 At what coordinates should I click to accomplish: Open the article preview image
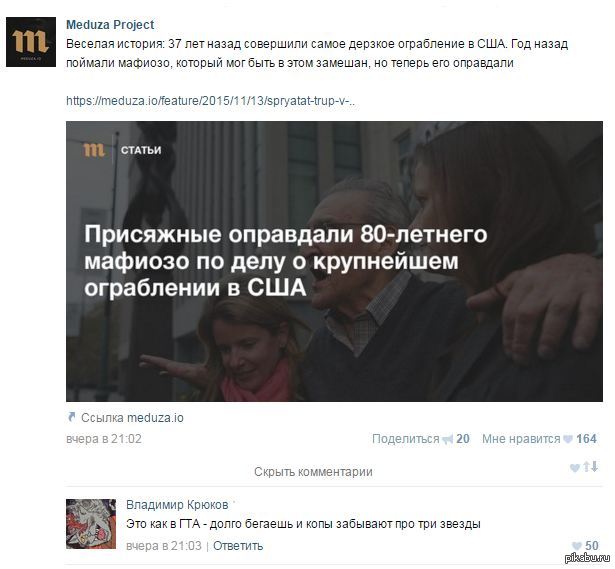[x=334, y=262]
